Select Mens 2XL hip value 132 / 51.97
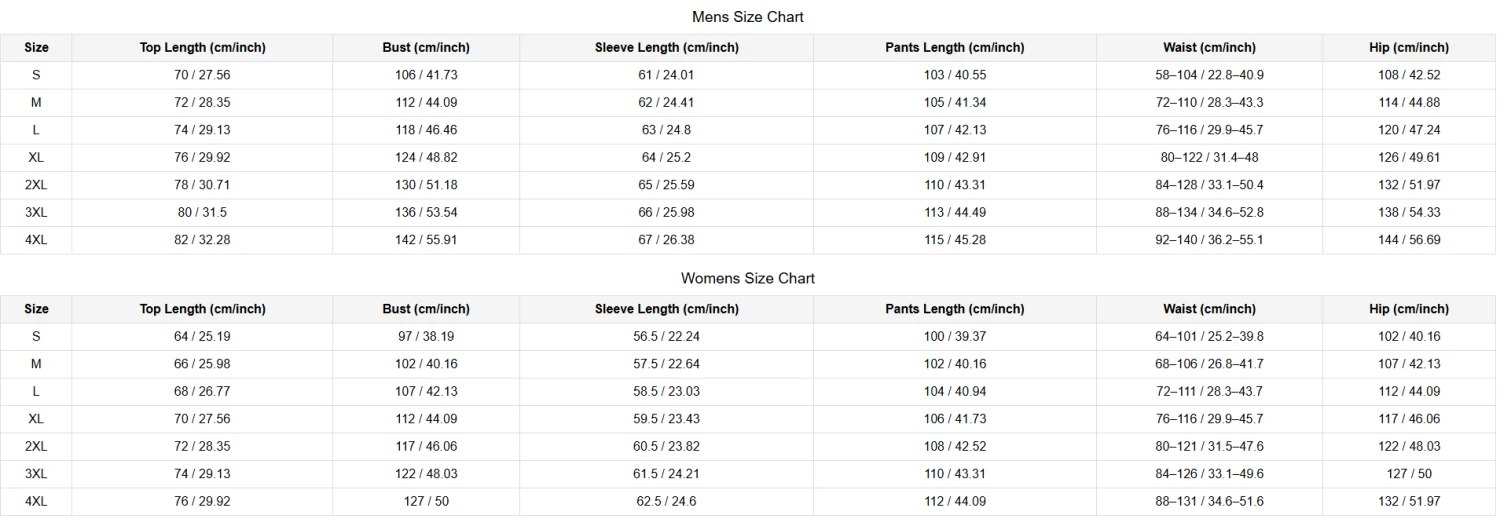Image resolution: width=1500 pixels, height=519 pixels. (1408, 185)
